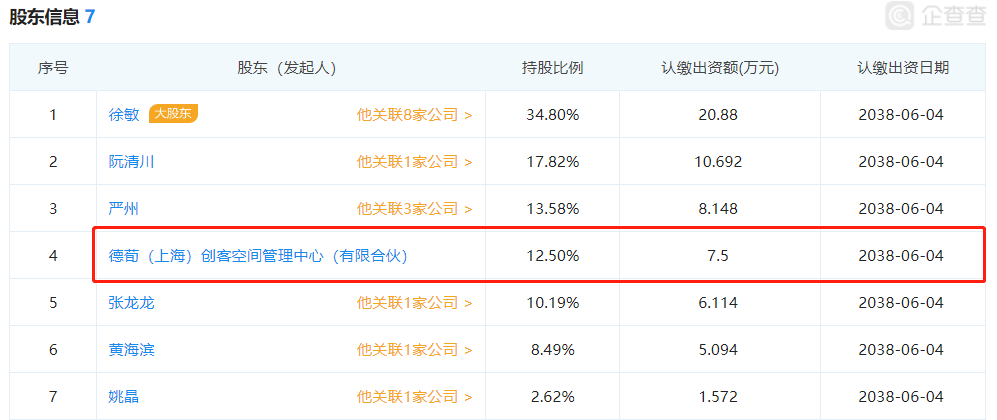
Task: Expand 他关联1家公司 for 姚晶
Action: click(x=415, y=397)
